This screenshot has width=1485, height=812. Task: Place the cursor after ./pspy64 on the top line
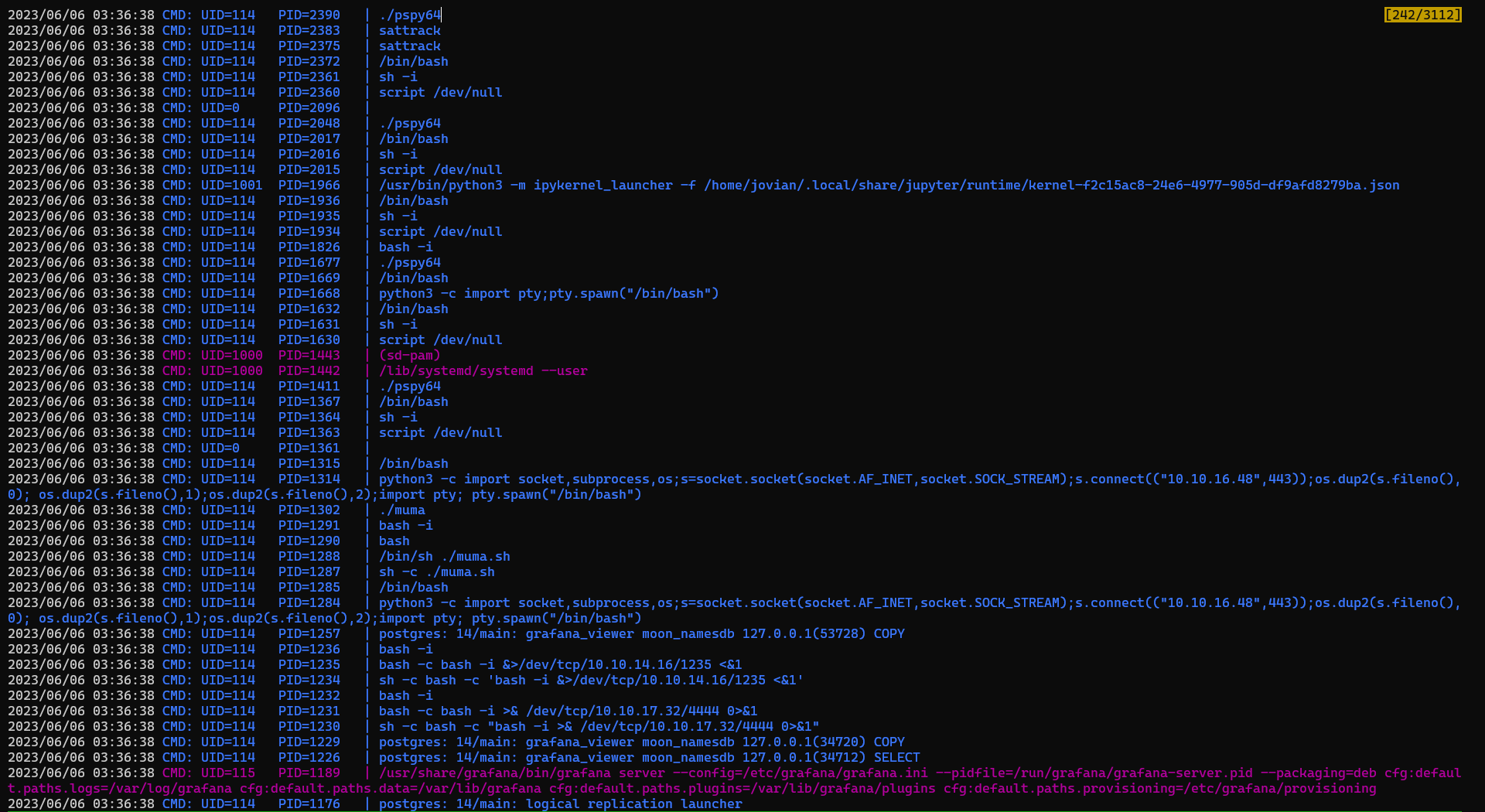point(442,15)
